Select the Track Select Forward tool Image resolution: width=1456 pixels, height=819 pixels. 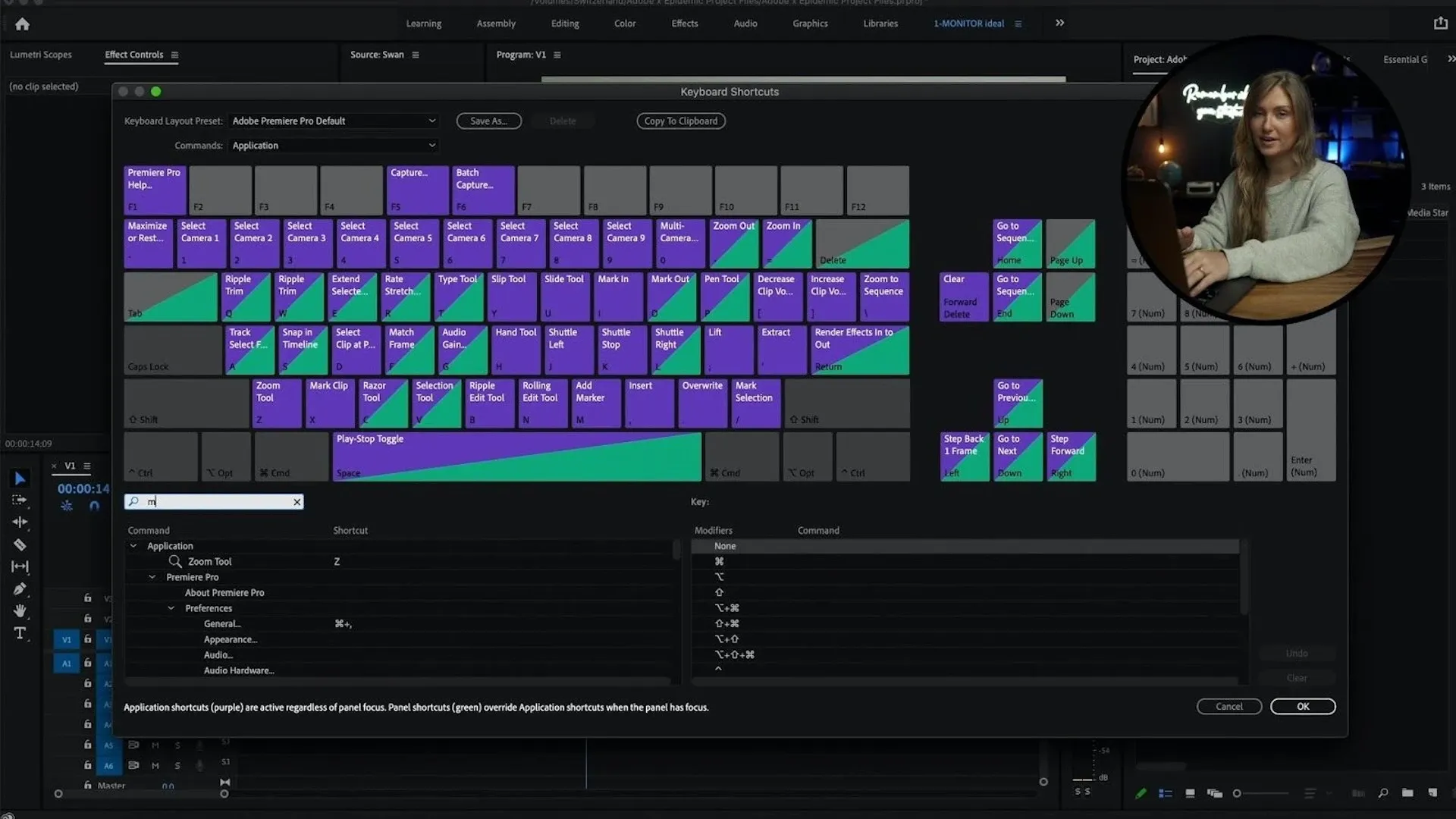tap(20, 499)
